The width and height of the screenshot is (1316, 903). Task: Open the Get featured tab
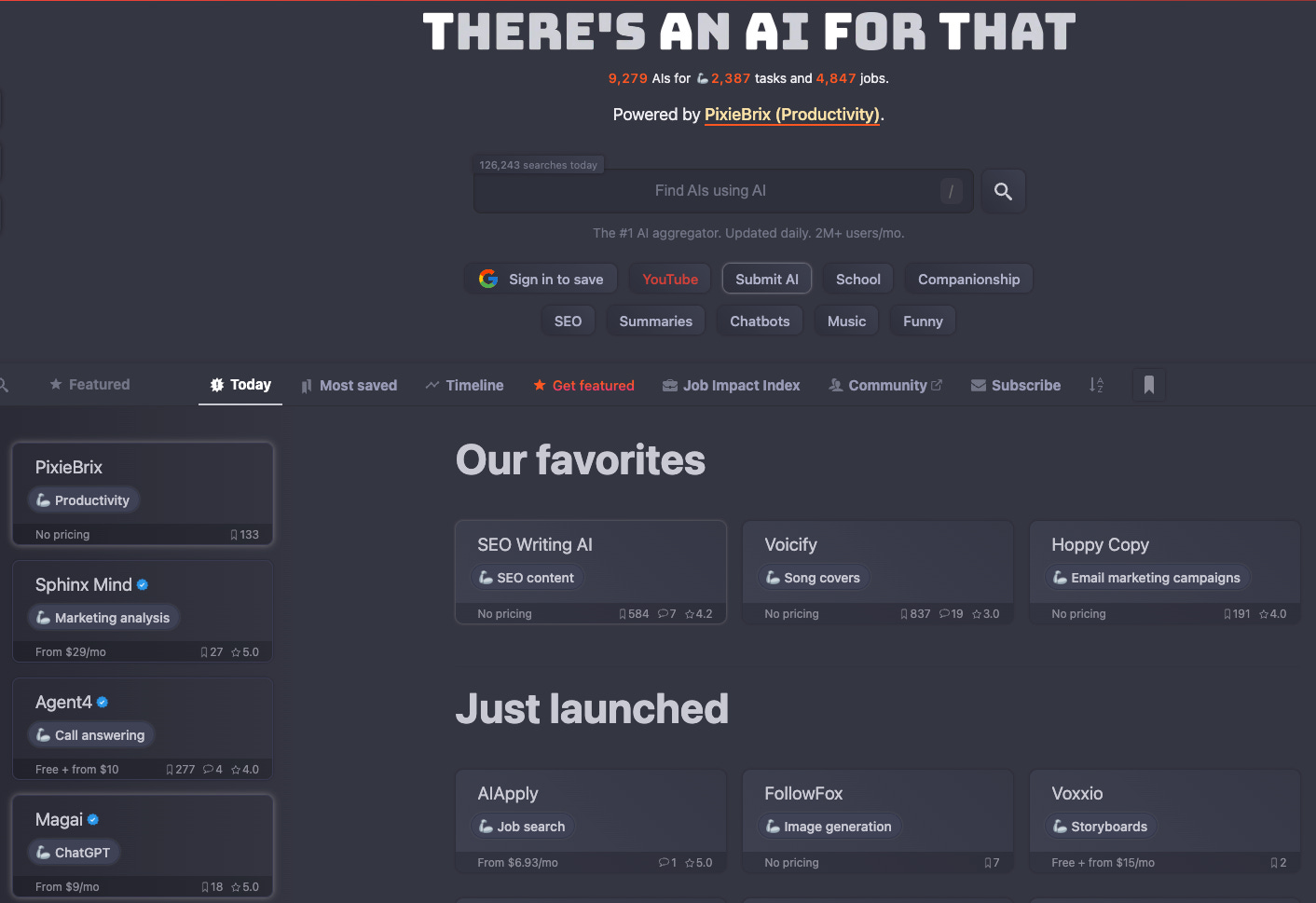(x=583, y=386)
